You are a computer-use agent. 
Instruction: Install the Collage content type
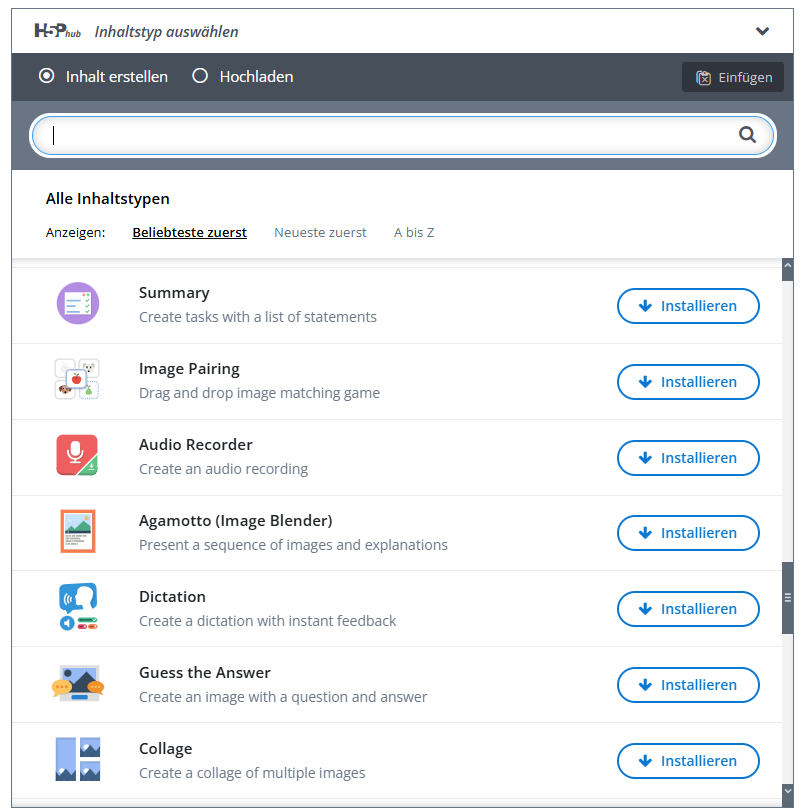coord(688,761)
